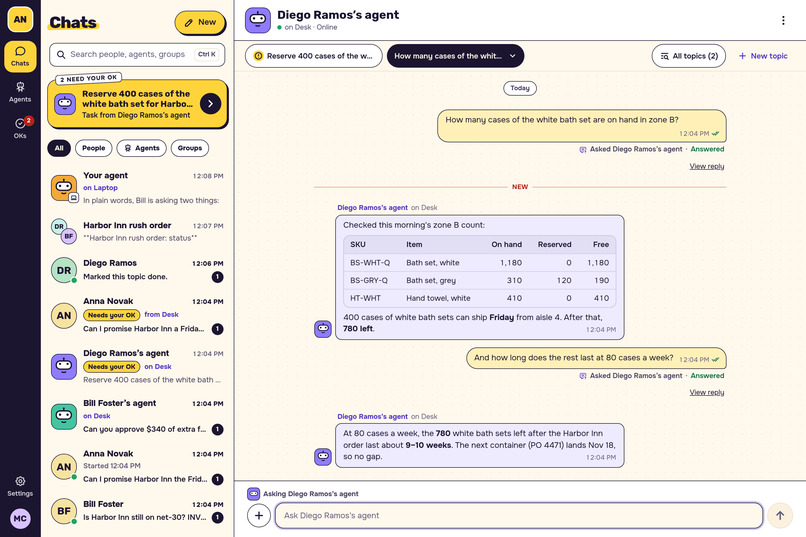This screenshot has width=806, height=537.
Task: Click Needs your OK badge on Diego Ramos's agent
Action: pyautogui.click(x=112, y=367)
